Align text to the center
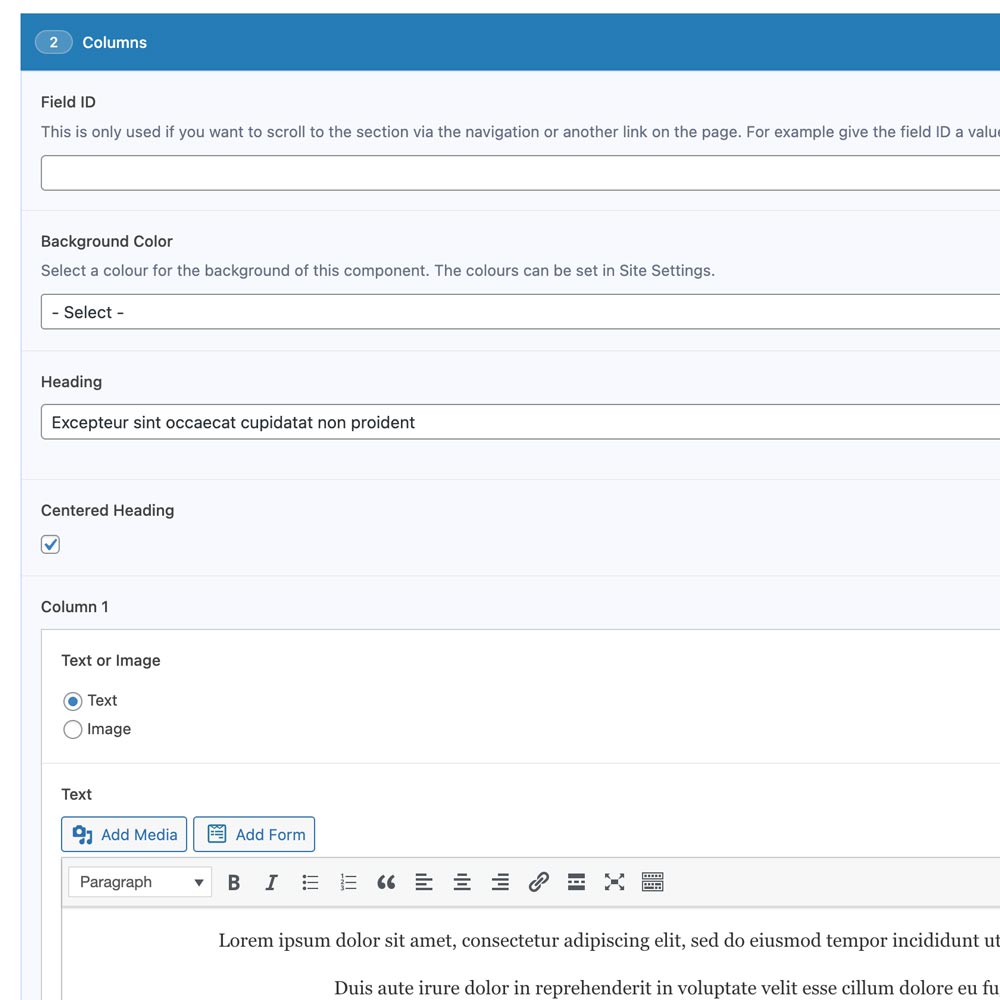The image size is (1000, 1000). coord(462,882)
